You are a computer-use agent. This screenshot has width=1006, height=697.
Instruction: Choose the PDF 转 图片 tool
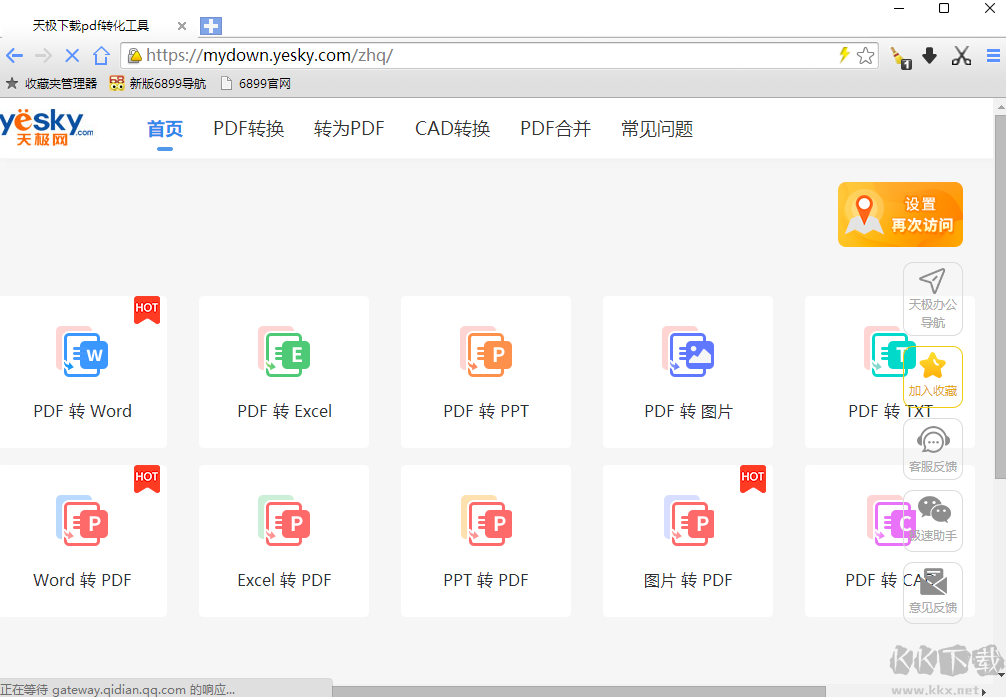click(688, 352)
